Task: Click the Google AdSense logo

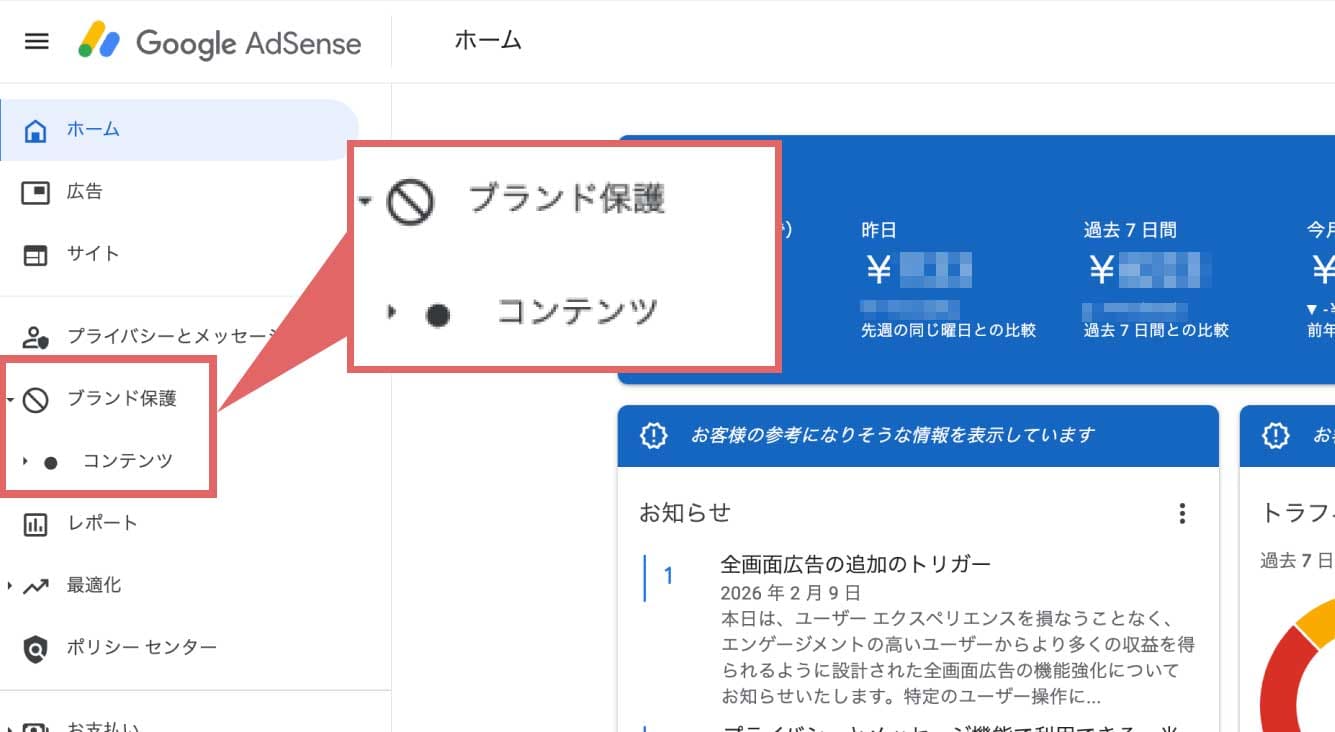Action: [220, 42]
